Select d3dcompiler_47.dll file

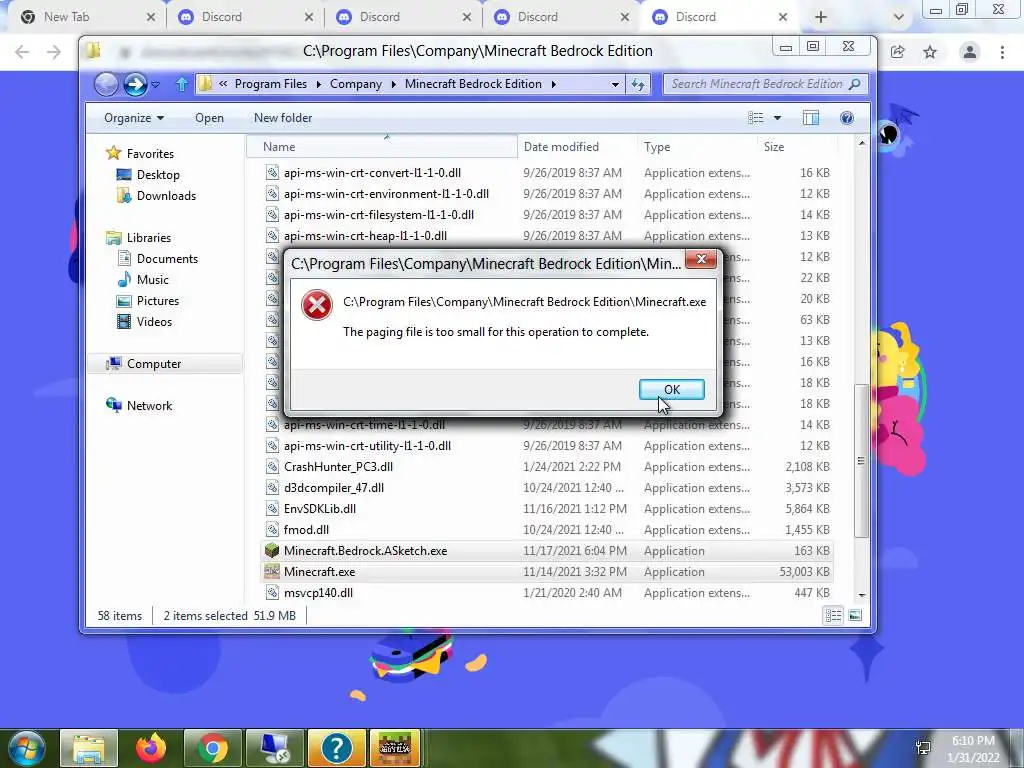[334, 488]
